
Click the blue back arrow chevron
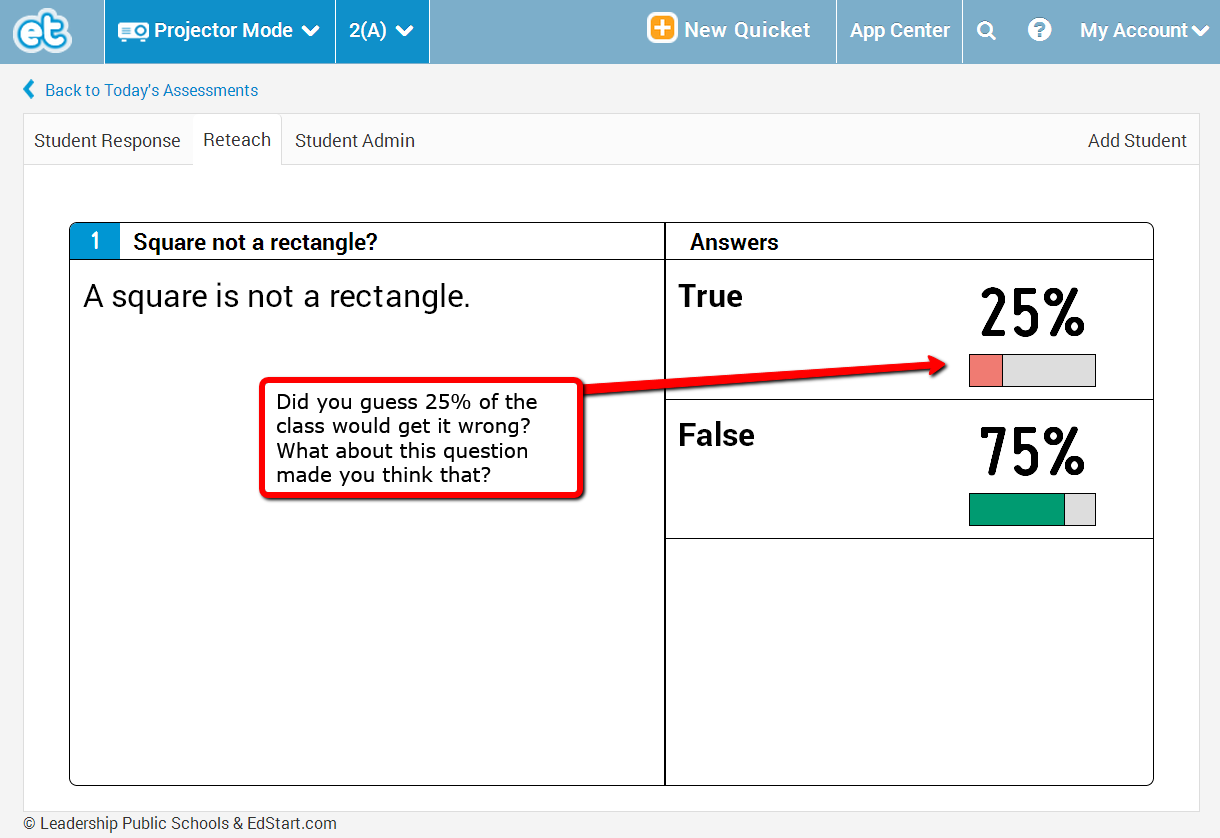point(29,90)
